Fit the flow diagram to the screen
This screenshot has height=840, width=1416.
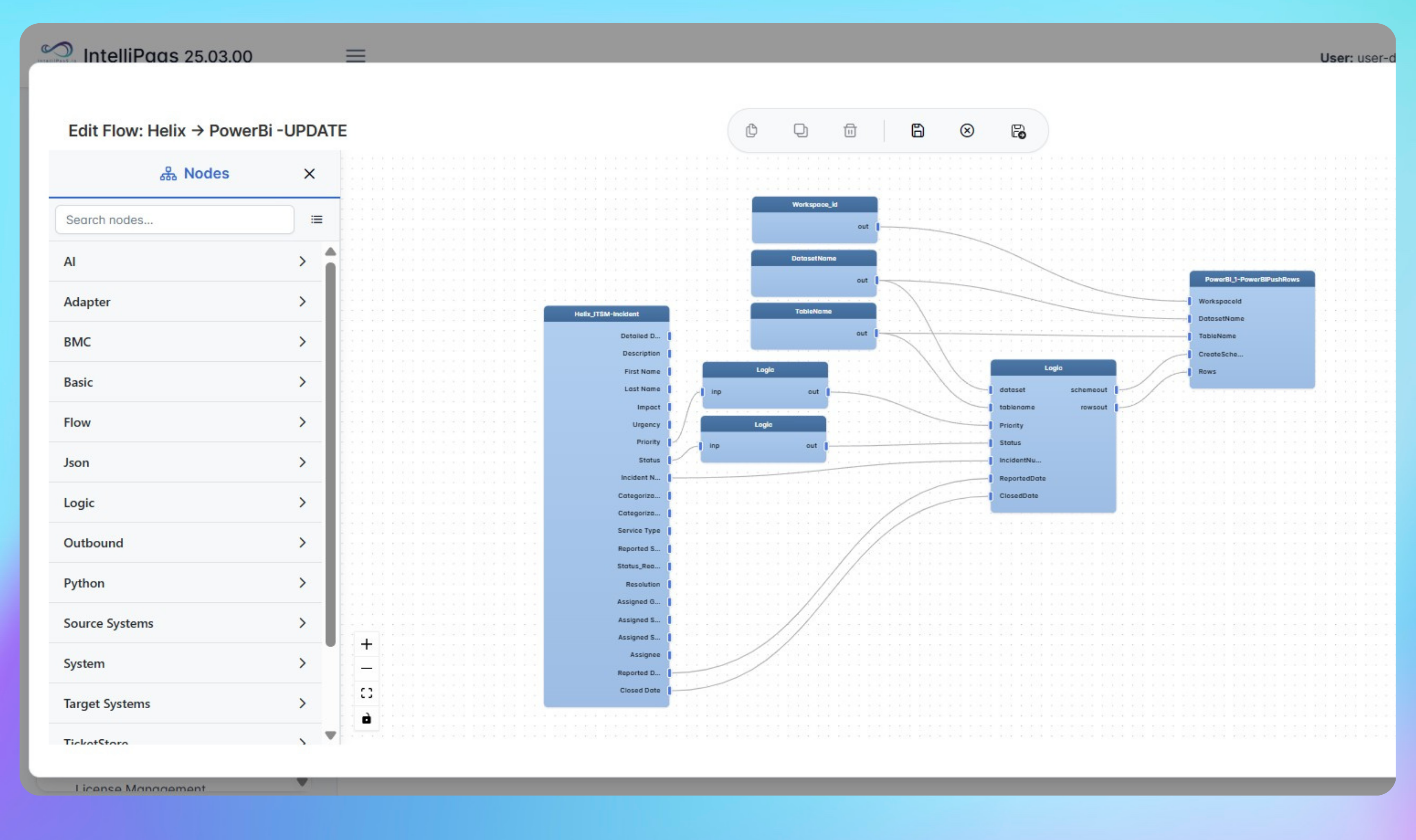tap(367, 692)
